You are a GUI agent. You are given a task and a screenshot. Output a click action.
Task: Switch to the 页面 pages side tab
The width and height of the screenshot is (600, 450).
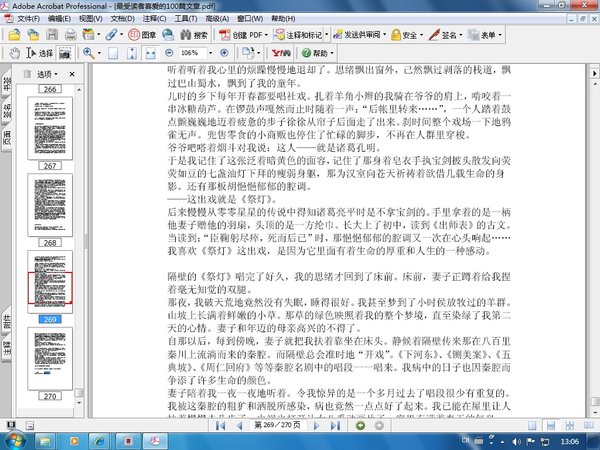point(7,139)
